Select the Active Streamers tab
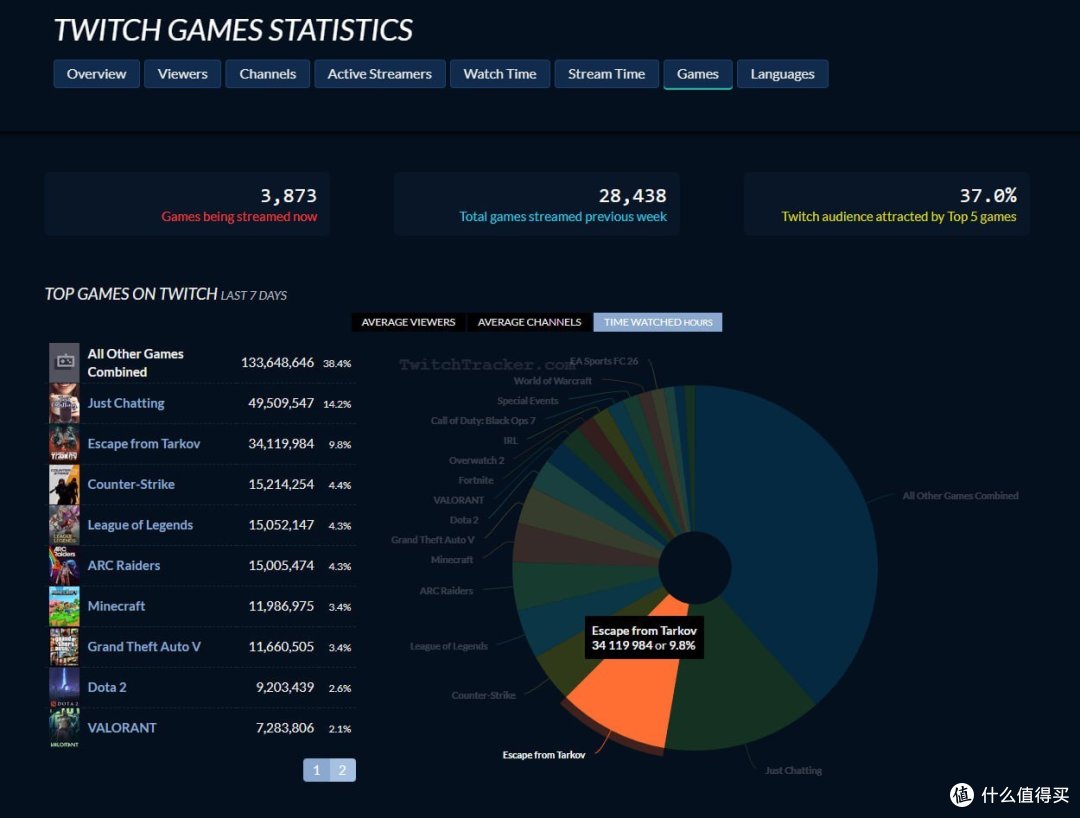The width and height of the screenshot is (1080, 818). [380, 74]
